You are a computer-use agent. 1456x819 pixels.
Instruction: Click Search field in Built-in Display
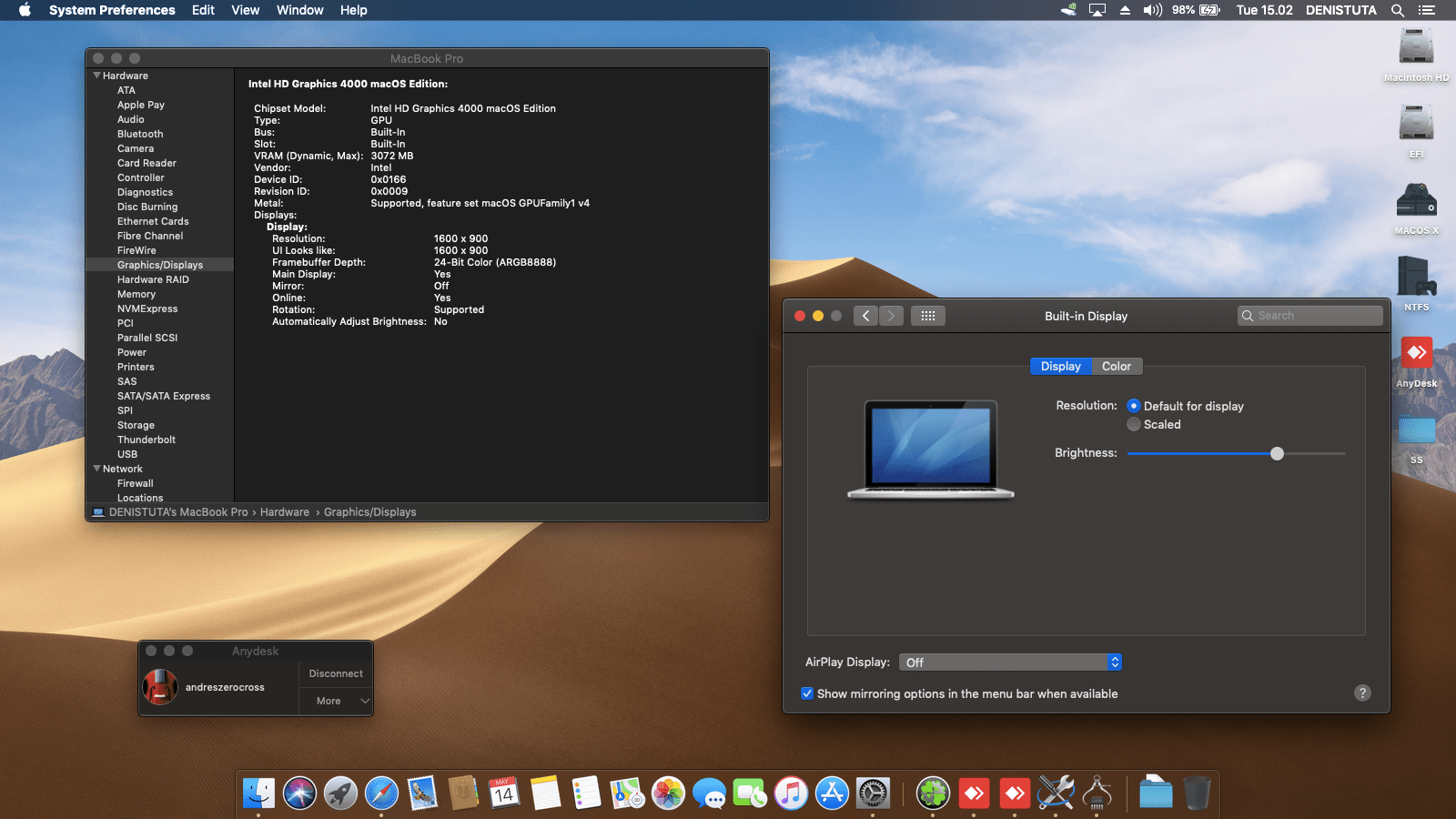pyautogui.click(x=1310, y=316)
